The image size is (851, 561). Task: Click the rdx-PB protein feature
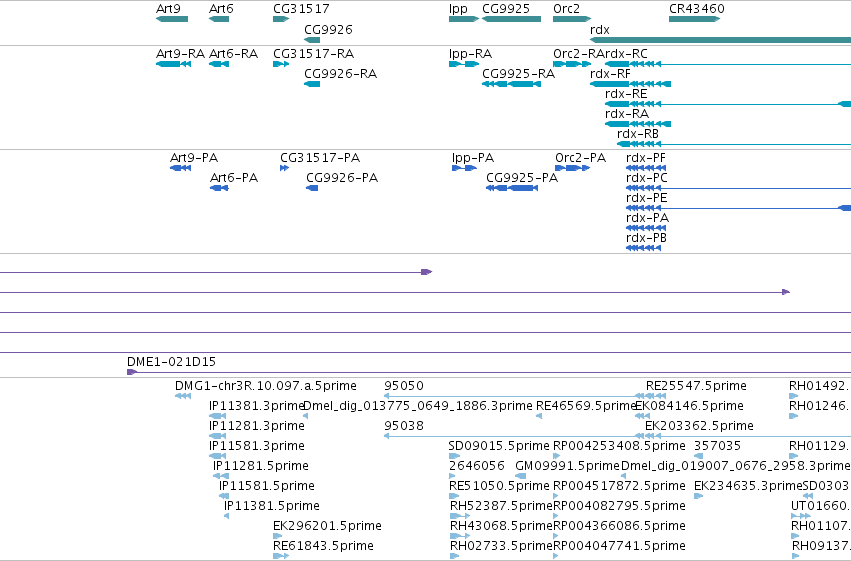643,248
